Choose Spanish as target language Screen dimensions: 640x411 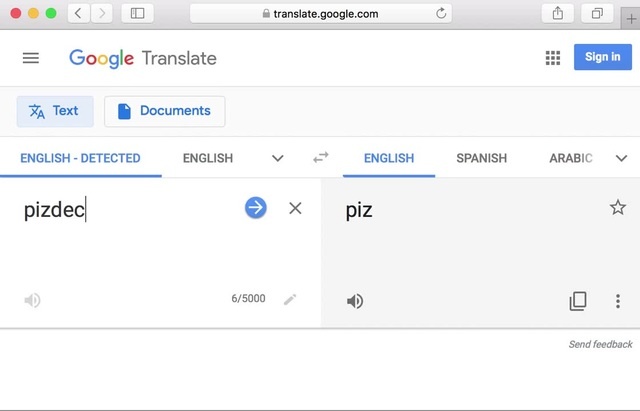tap(481, 158)
